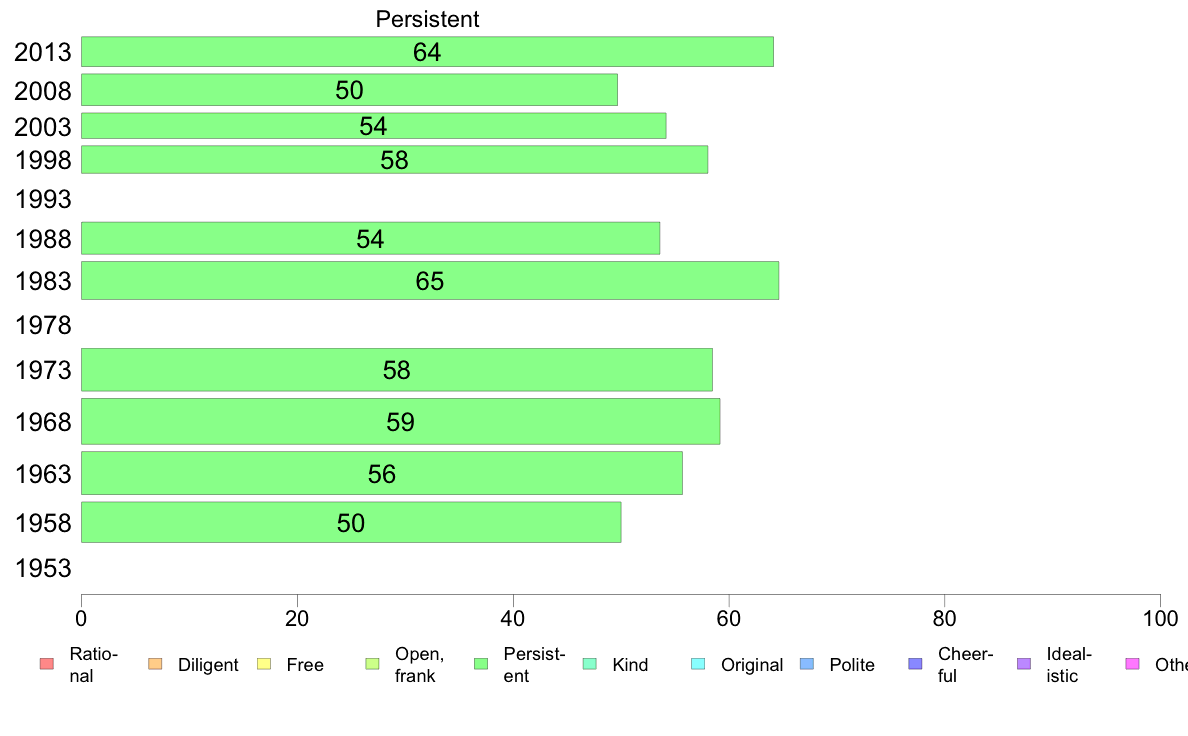Select the 1983 bar showing 65
Image resolution: width=1188 pixels, height=736 pixels.
tap(430, 280)
